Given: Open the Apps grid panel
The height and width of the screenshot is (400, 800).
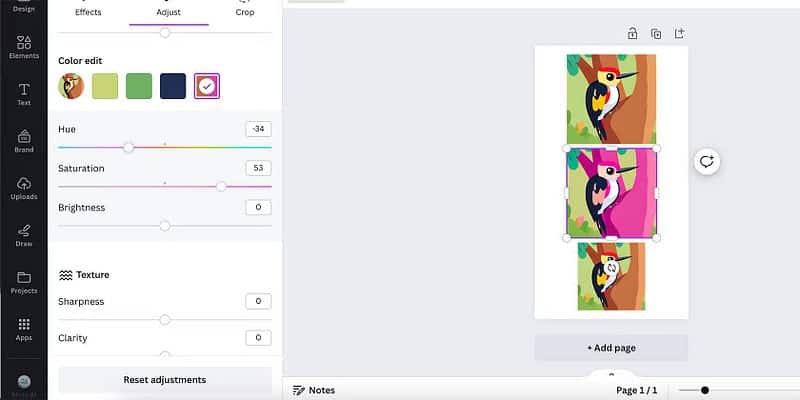Looking at the screenshot, I should pyautogui.click(x=23, y=329).
